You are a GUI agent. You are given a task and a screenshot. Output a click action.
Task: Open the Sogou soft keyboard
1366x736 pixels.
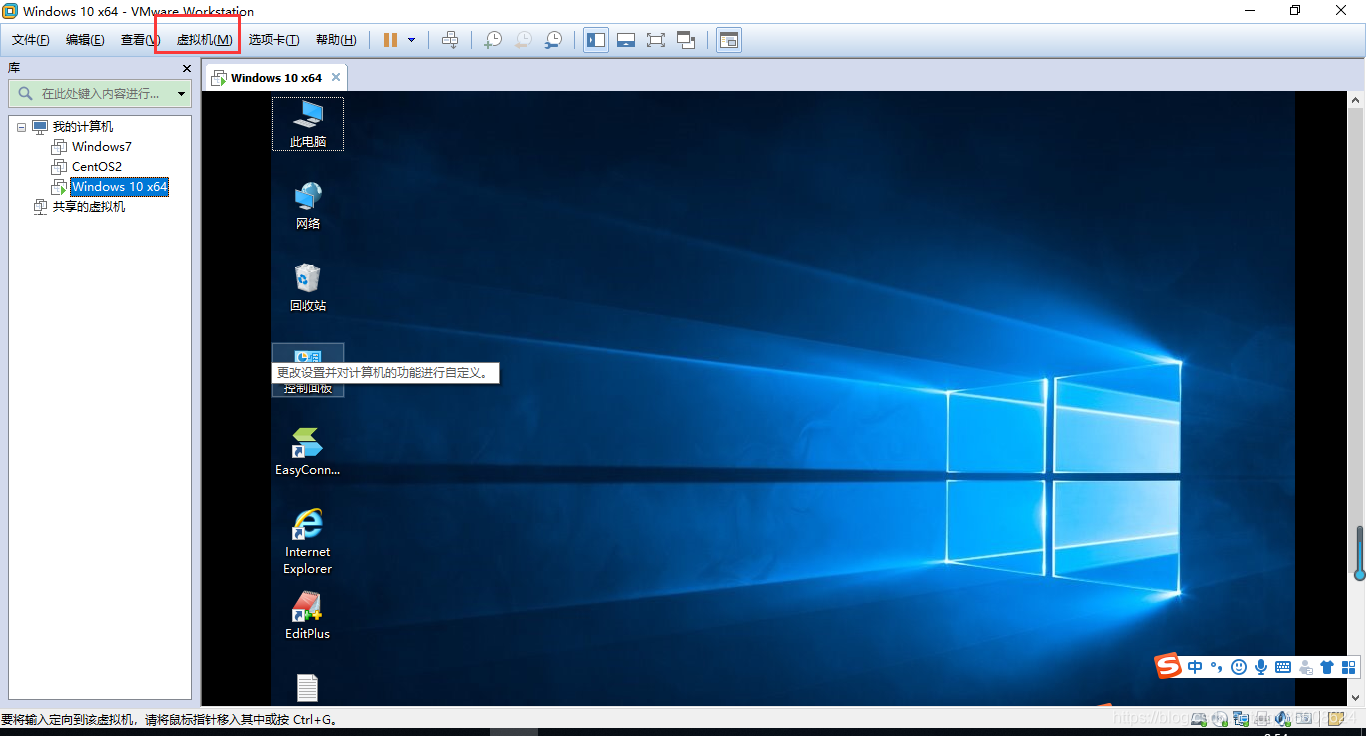click(x=1283, y=667)
